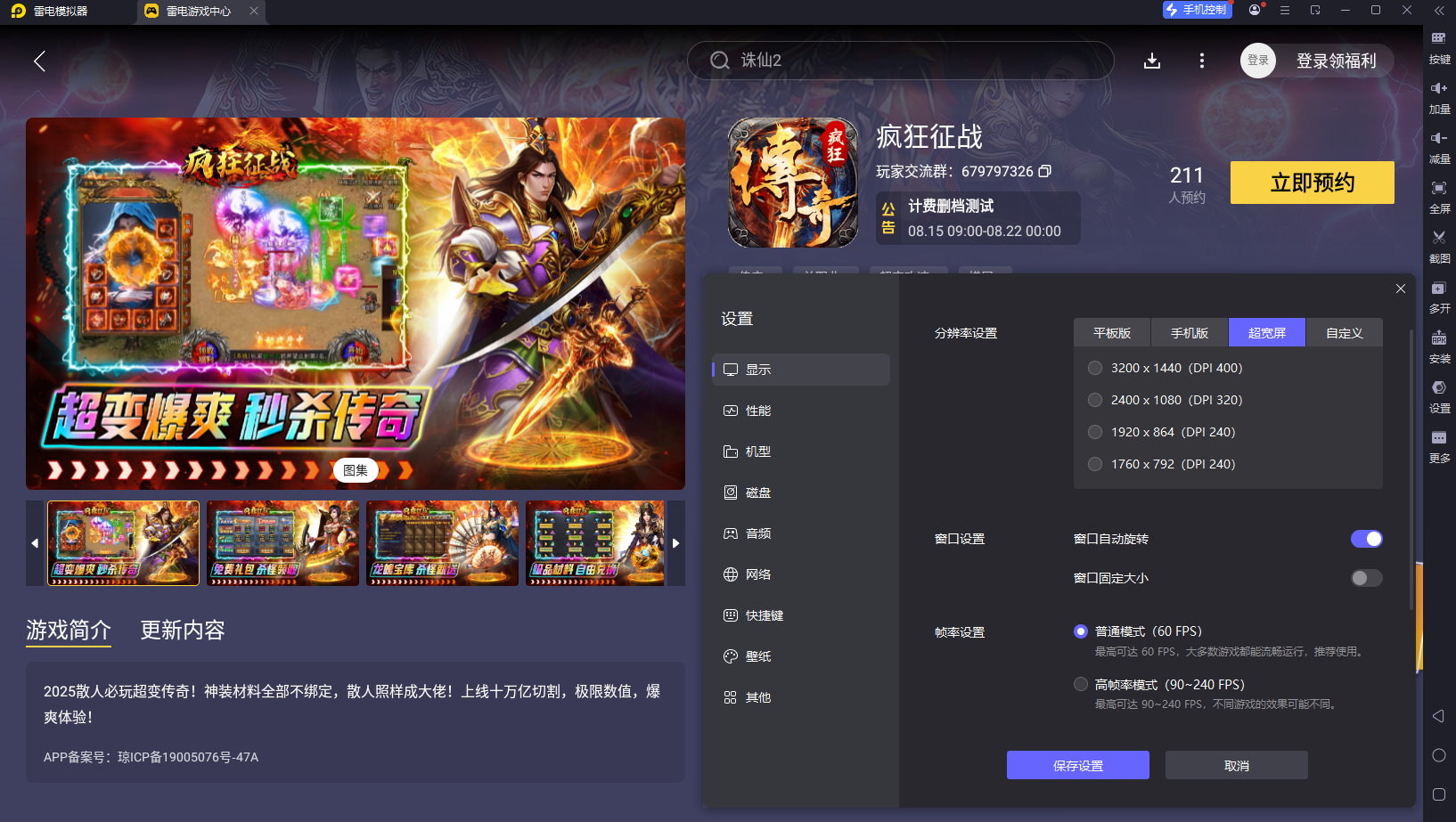Increase volume with 加量 icon
The height and width of the screenshot is (822, 1456).
click(x=1439, y=97)
